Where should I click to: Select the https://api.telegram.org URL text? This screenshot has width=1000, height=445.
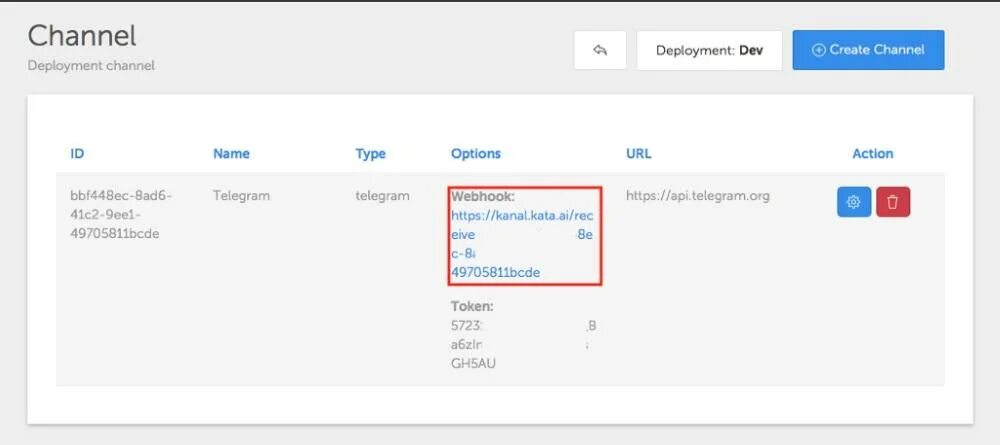pos(698,196)
